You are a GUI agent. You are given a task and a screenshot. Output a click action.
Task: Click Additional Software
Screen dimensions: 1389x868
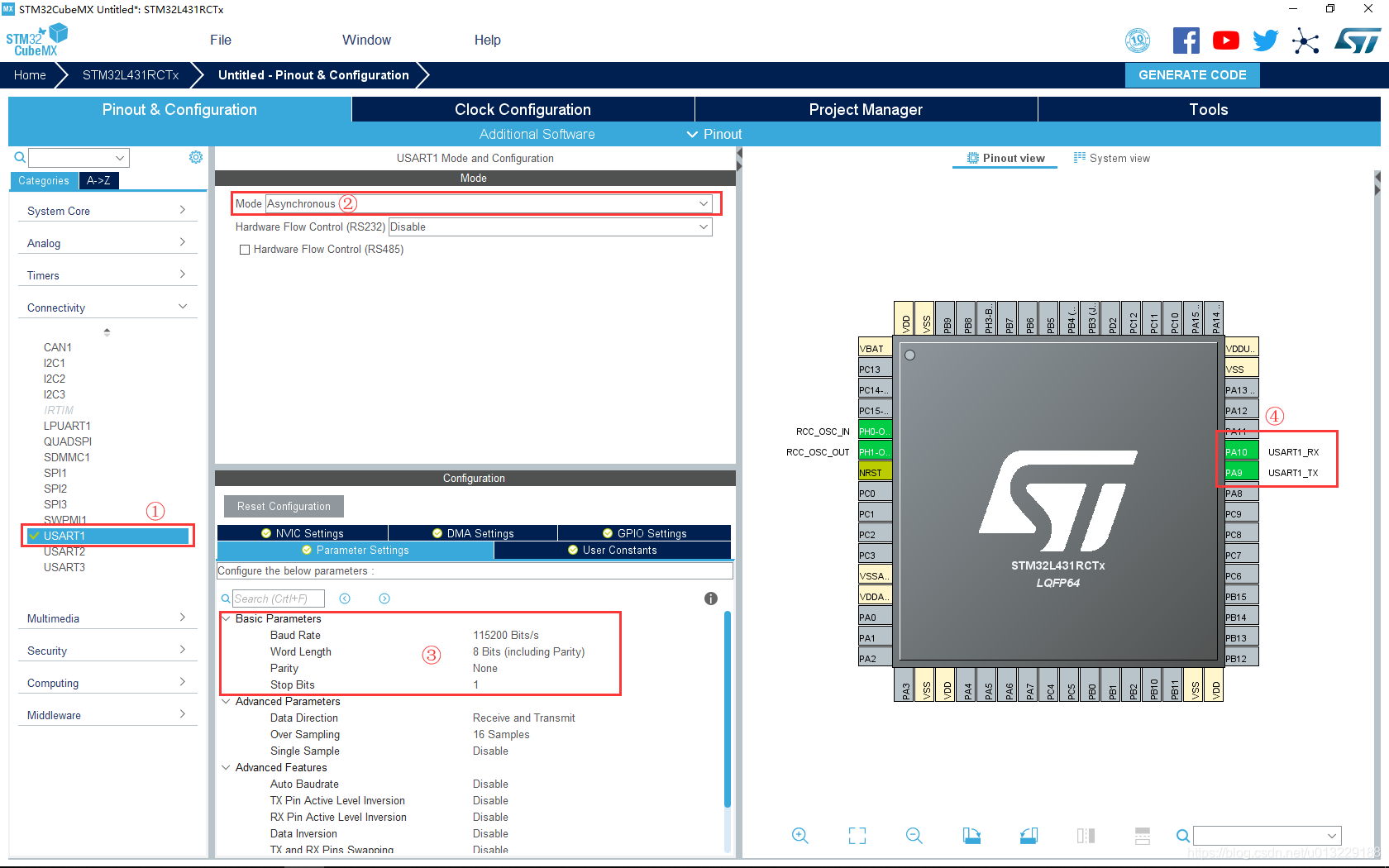[x=537, y=134]
